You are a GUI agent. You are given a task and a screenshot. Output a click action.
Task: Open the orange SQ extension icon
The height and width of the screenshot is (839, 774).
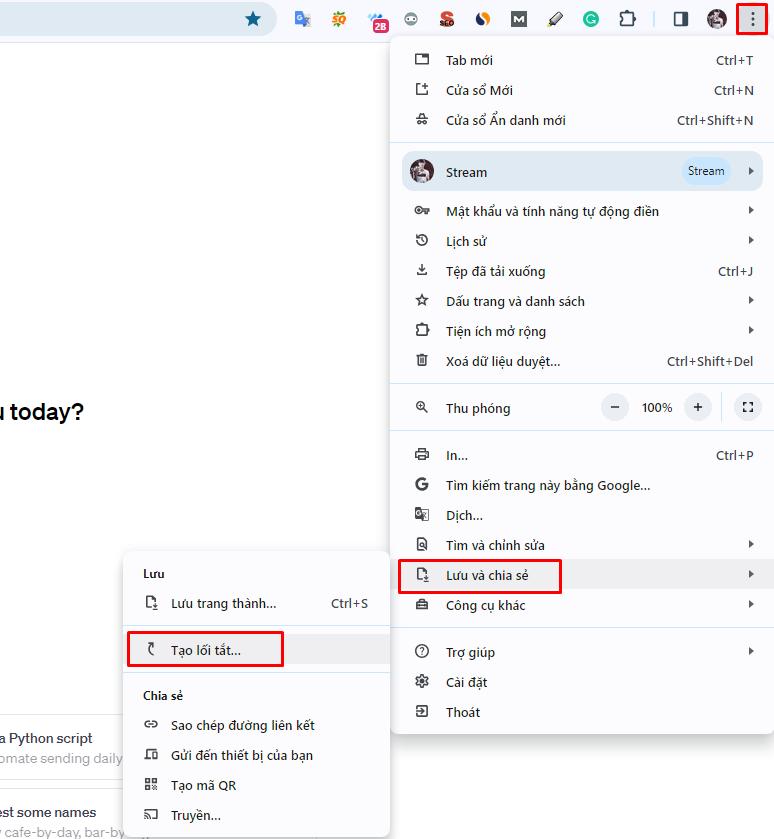coord(339,19)
